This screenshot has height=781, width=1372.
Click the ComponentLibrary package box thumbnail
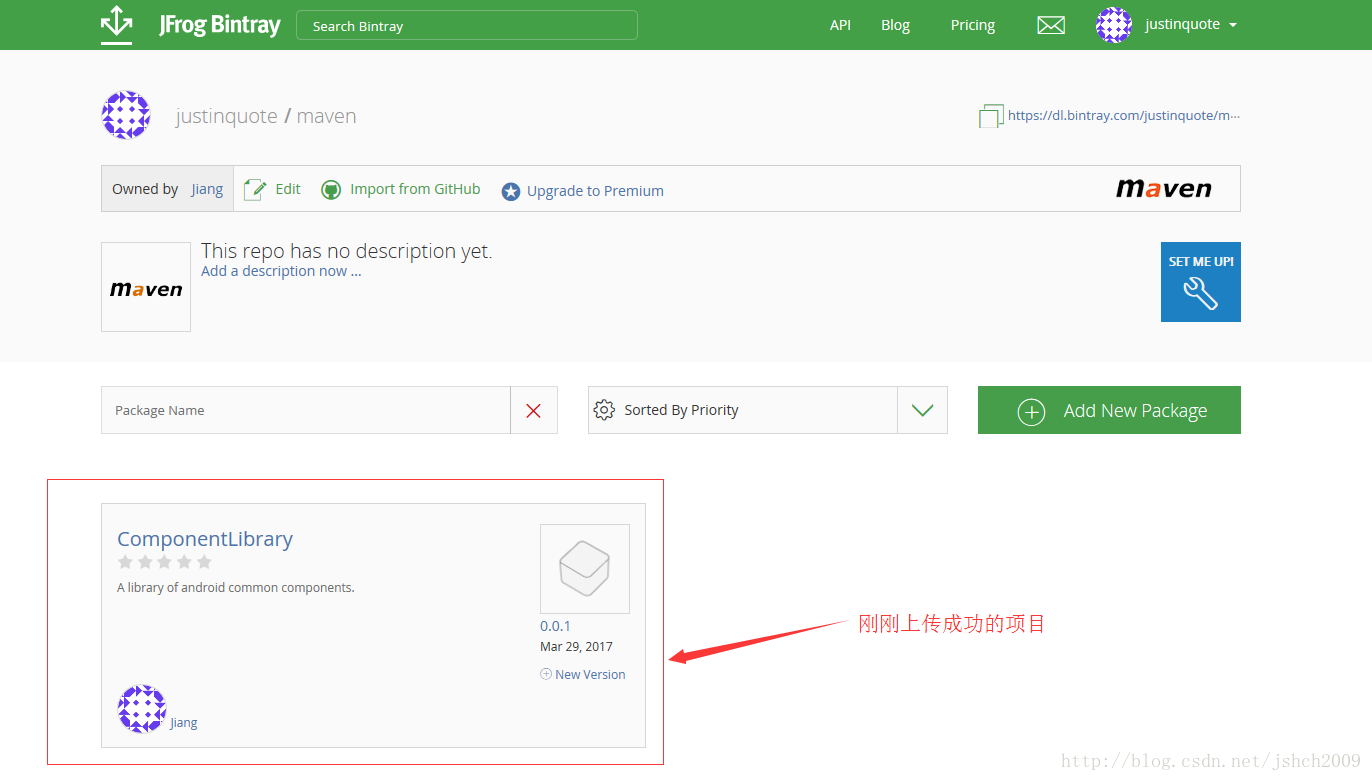585,569
